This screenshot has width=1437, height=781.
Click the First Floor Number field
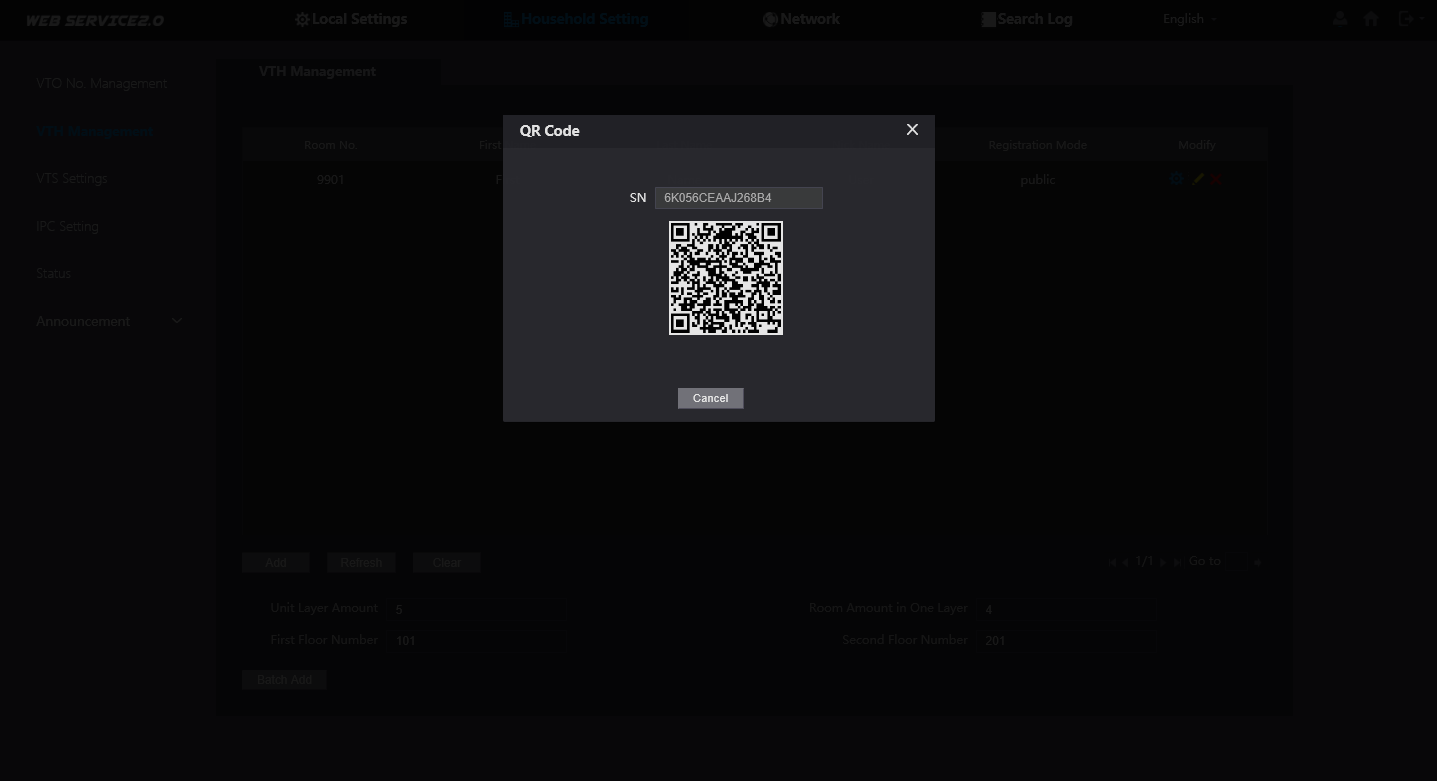(x=478, y=640)
